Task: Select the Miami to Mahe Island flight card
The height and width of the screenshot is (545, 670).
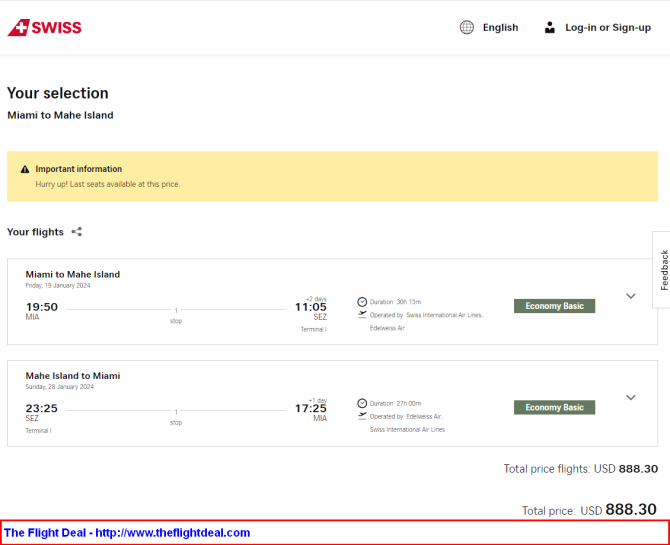Action: (332, 301)
